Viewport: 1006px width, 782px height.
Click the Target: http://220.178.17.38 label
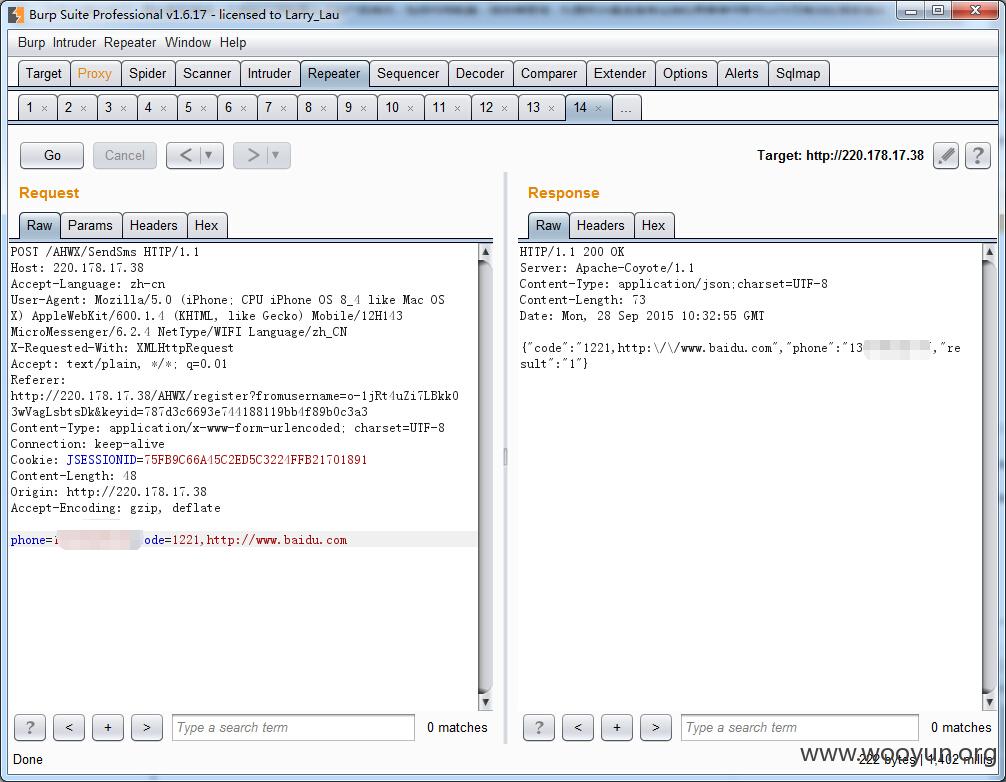pos(840,155)
